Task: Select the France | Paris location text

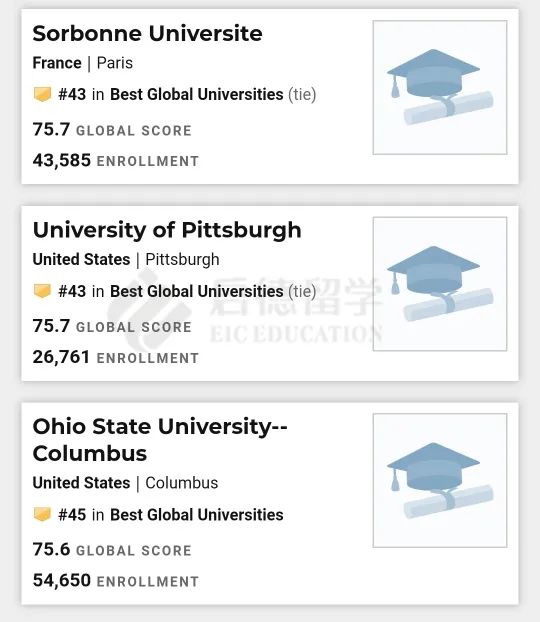Action: pos(83,63)
